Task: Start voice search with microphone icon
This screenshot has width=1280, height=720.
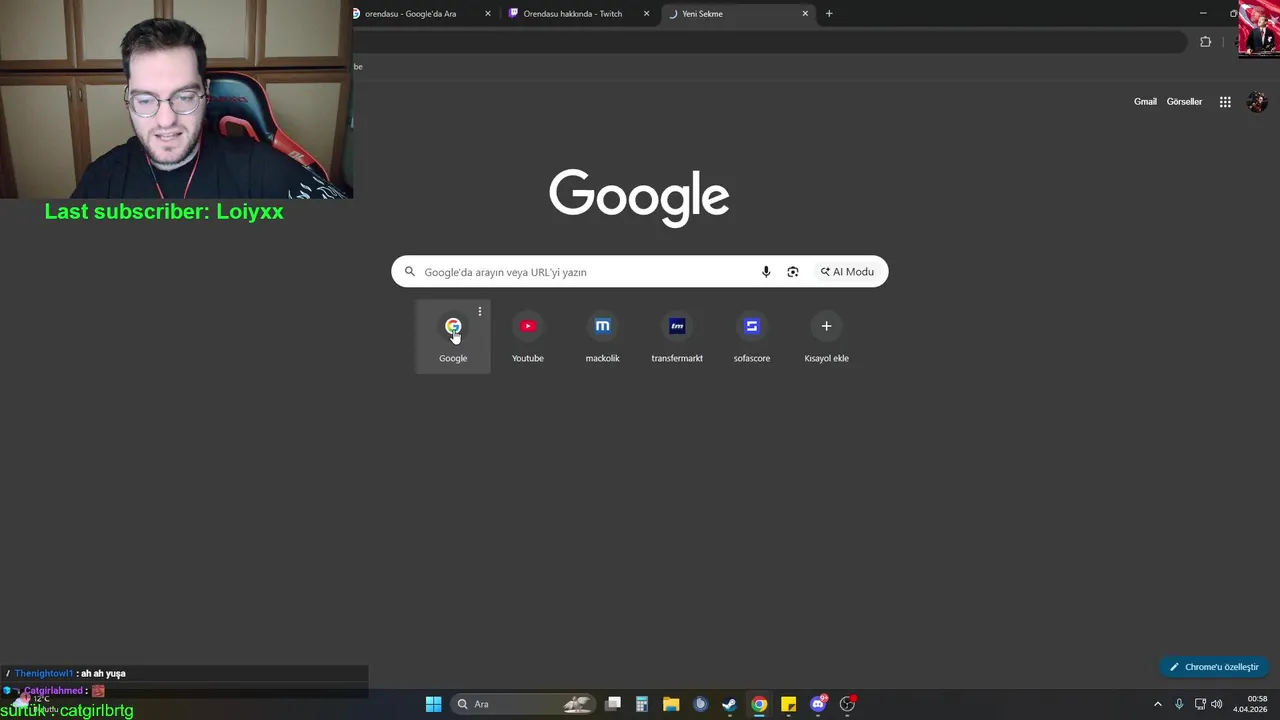Action: [766, 272]
